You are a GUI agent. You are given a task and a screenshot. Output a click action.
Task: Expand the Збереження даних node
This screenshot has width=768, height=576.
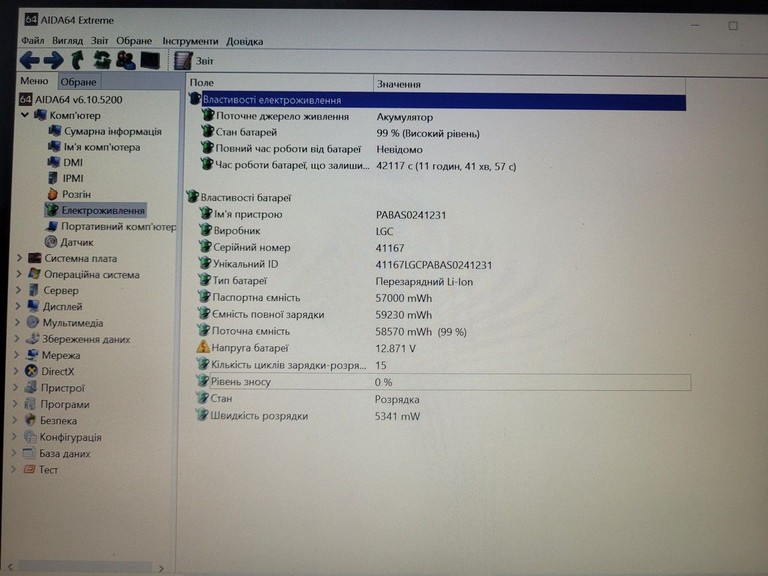click(x=17, y=338)
